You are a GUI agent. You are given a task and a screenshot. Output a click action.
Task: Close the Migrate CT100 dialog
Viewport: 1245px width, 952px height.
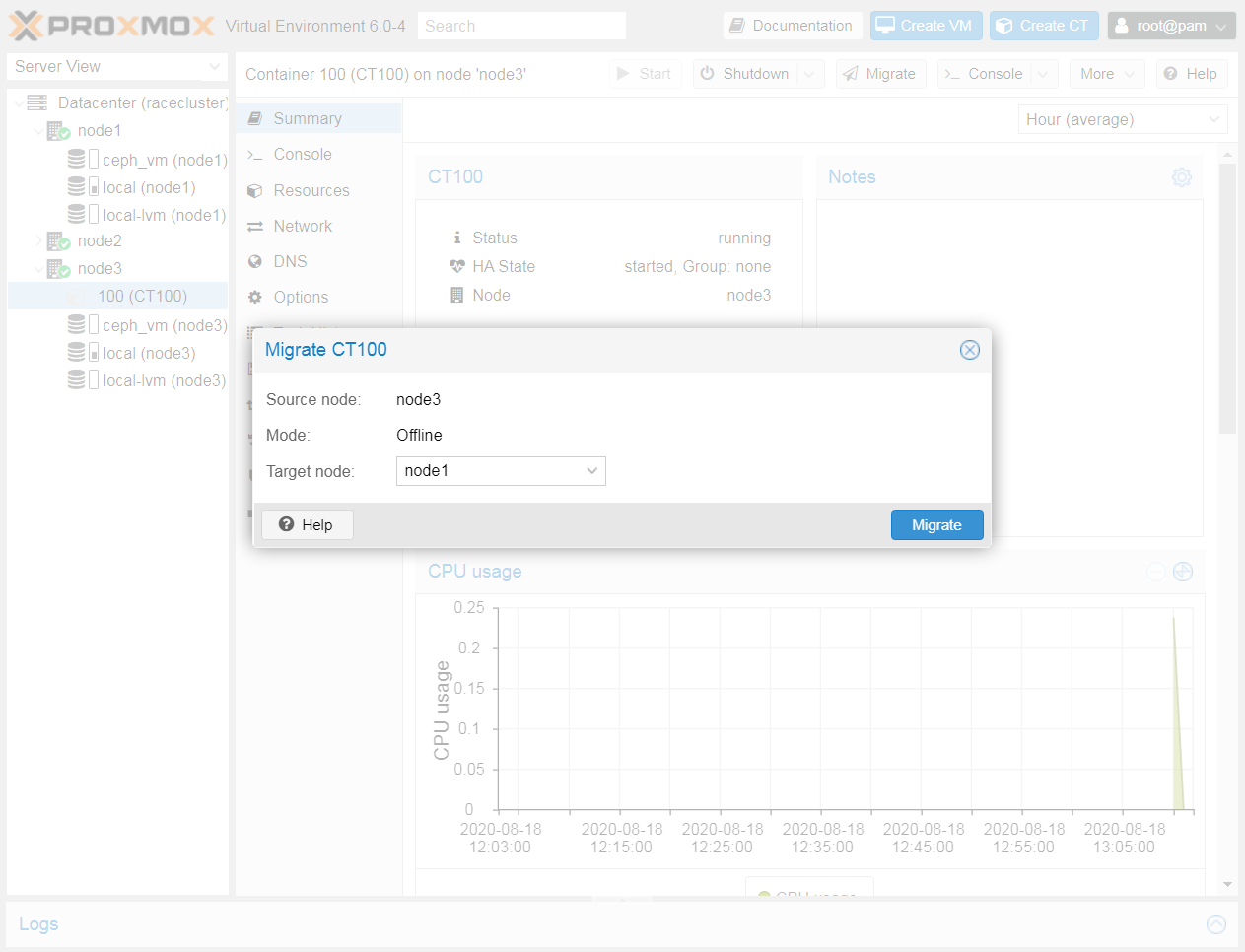(970, 350)
